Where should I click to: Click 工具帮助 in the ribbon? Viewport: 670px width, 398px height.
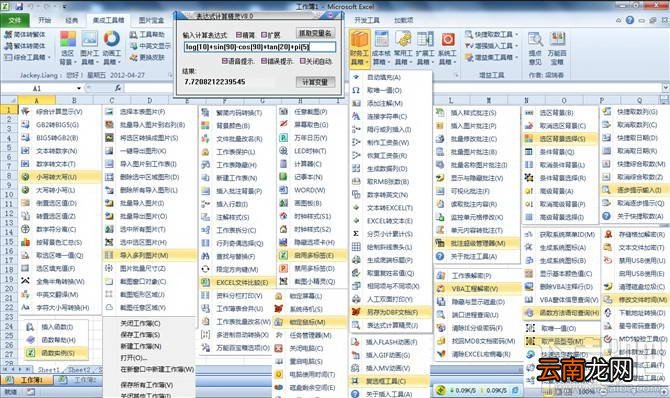coord(147,34)
